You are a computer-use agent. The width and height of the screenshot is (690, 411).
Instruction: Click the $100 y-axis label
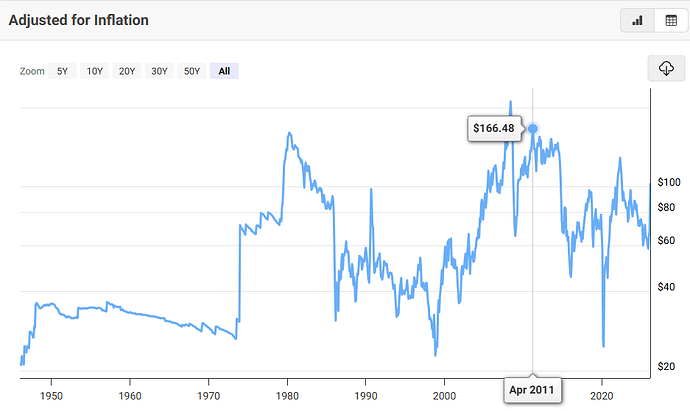669,182
